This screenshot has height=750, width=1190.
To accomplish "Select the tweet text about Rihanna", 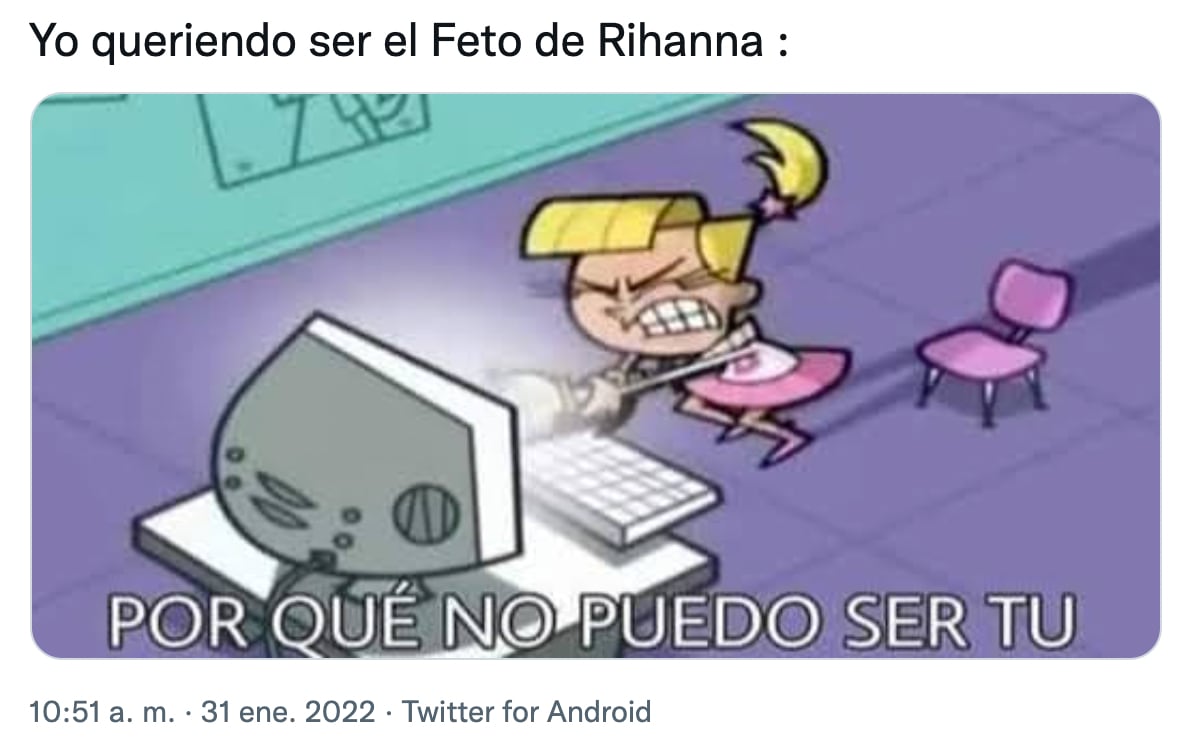I will pyautogui.click(x=408, y=42).
